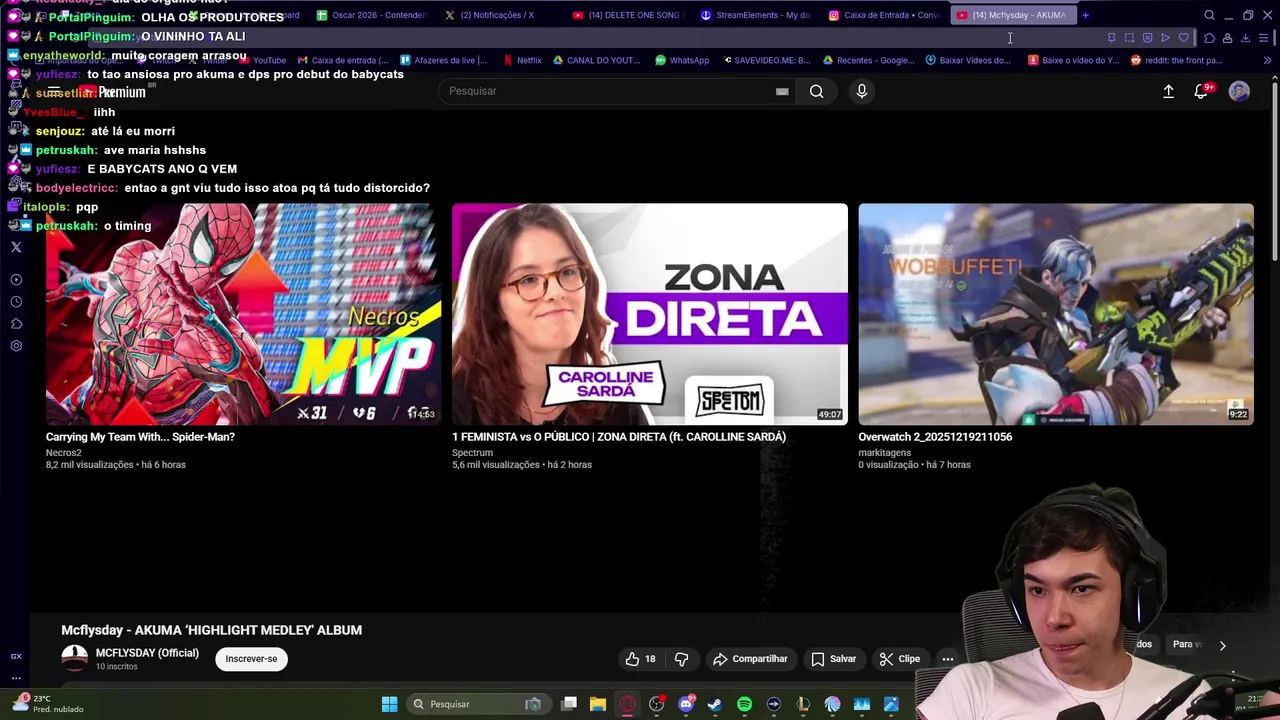
Task: Activate voice search microphone icon
Action: tap(862, 91)
